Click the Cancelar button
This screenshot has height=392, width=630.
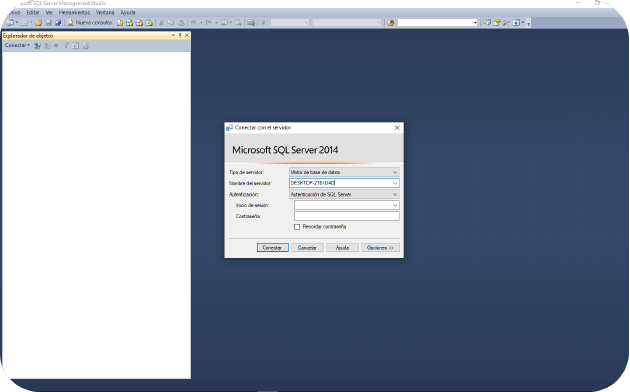pos(307,248)
